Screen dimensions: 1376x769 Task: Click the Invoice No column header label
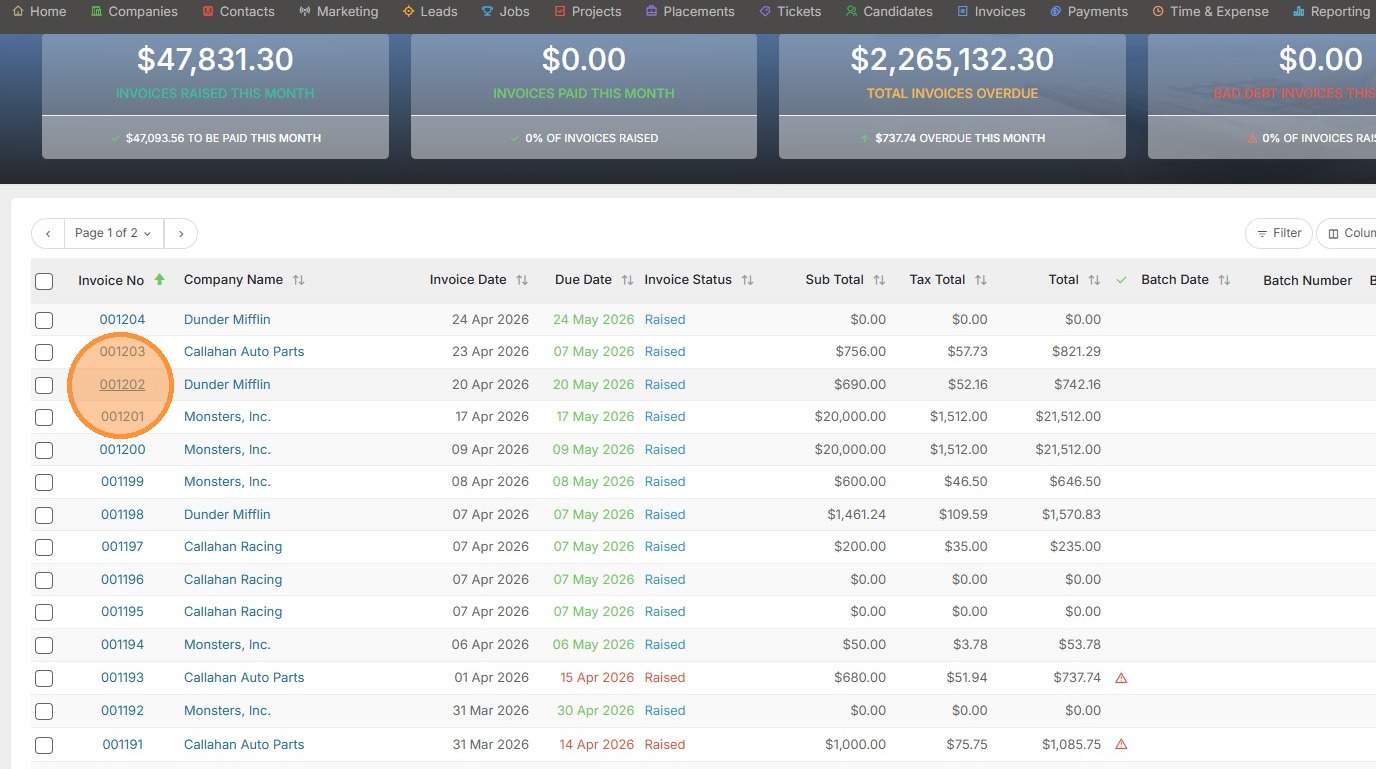tap(111, 281)
